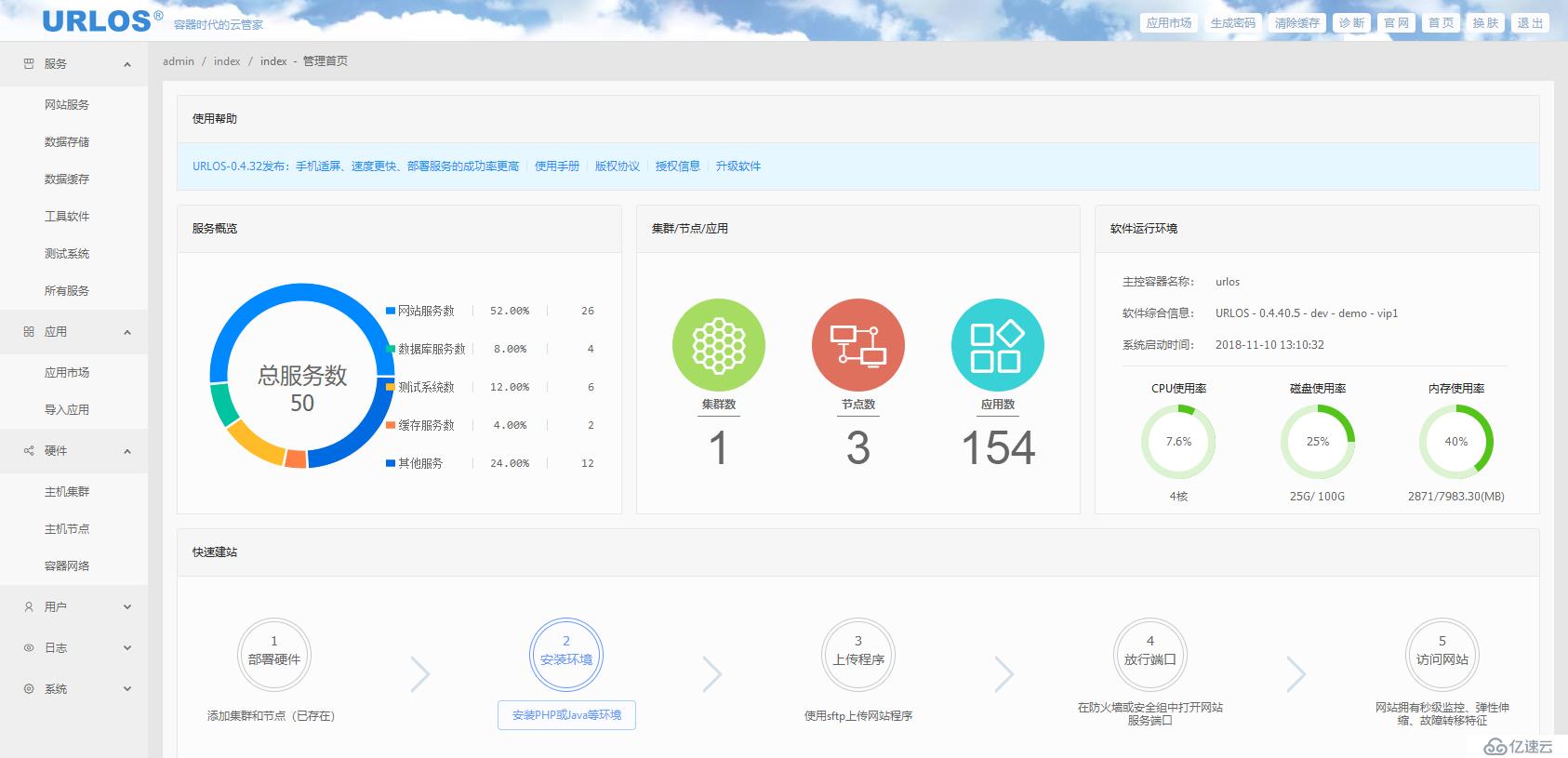Open the 使用手册 link
This screenshot has height=758, width=1568.
557,166
